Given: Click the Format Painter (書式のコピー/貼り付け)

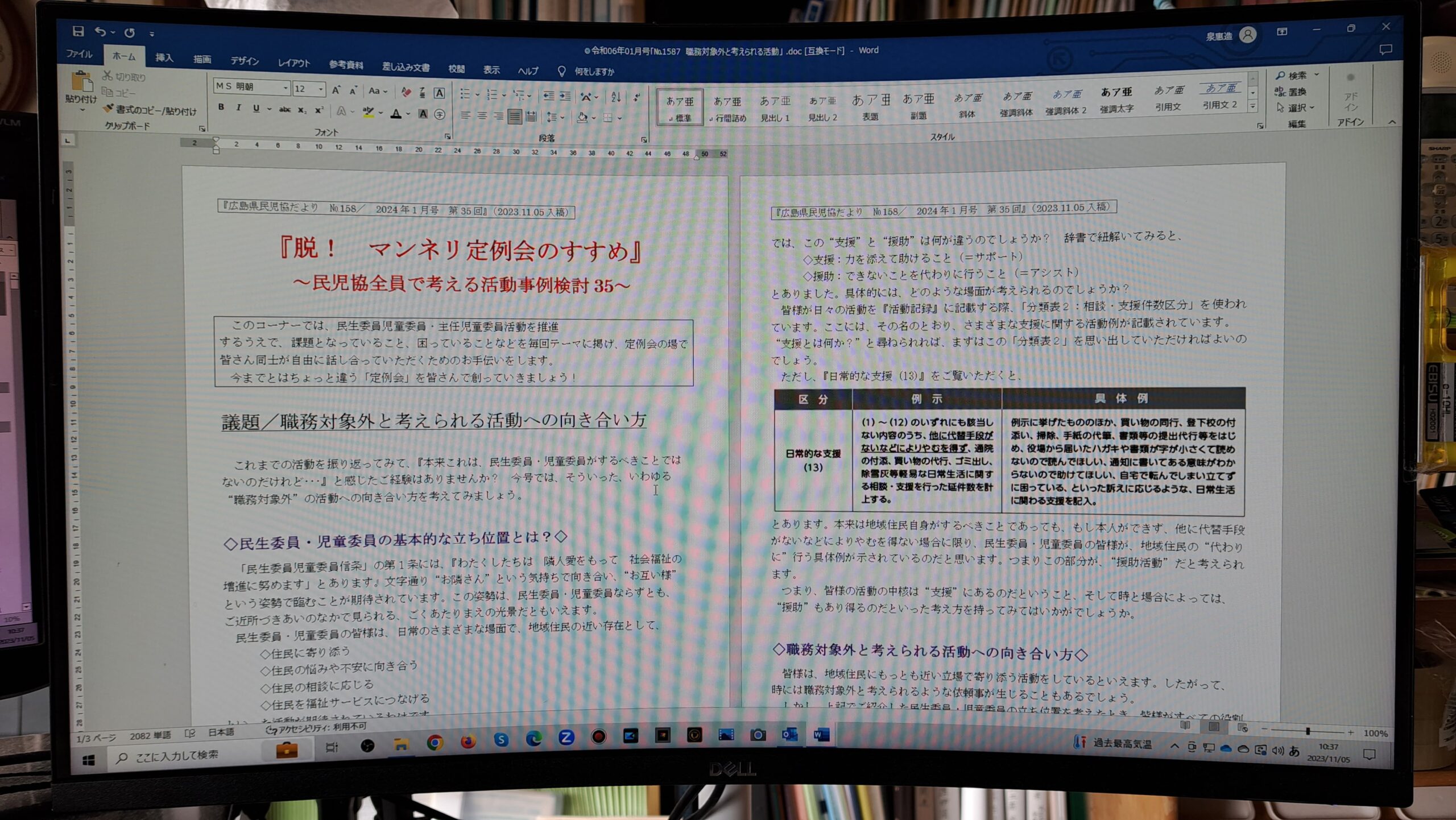Looking at the screenshot, I should coord(150,110).
